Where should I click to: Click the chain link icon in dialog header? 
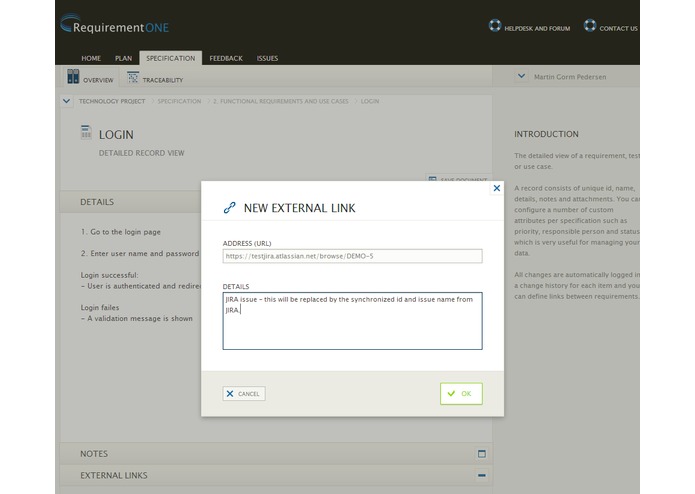pyautogui.click(x=229, y=207)
